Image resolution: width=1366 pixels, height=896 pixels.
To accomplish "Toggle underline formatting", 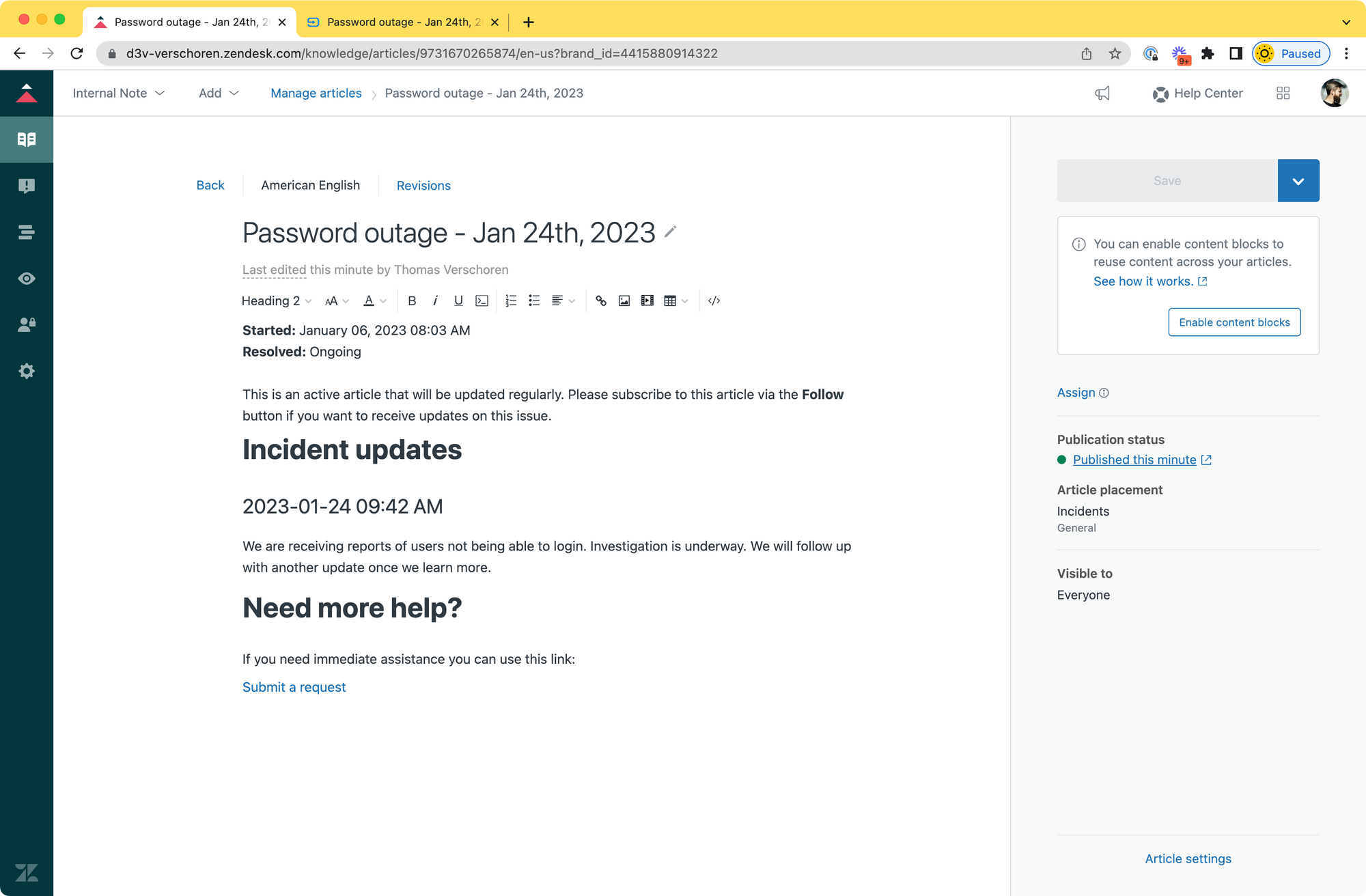I will [x=458, y=301].
